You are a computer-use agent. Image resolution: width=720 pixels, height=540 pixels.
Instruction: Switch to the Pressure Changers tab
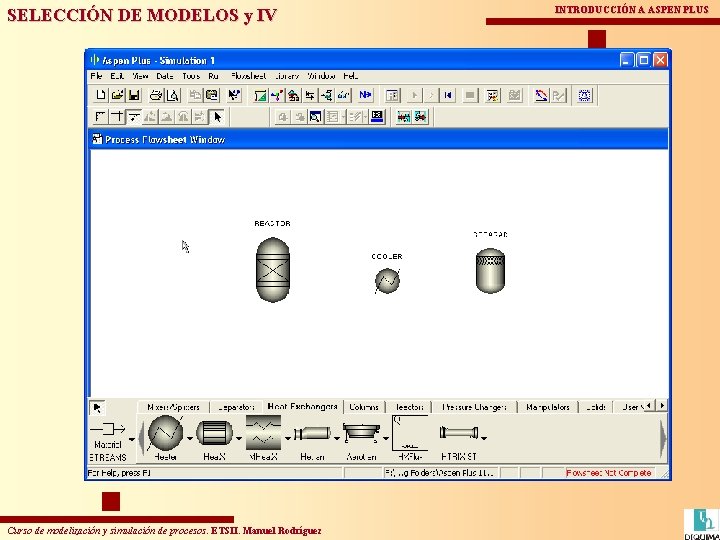pos(474,407)
